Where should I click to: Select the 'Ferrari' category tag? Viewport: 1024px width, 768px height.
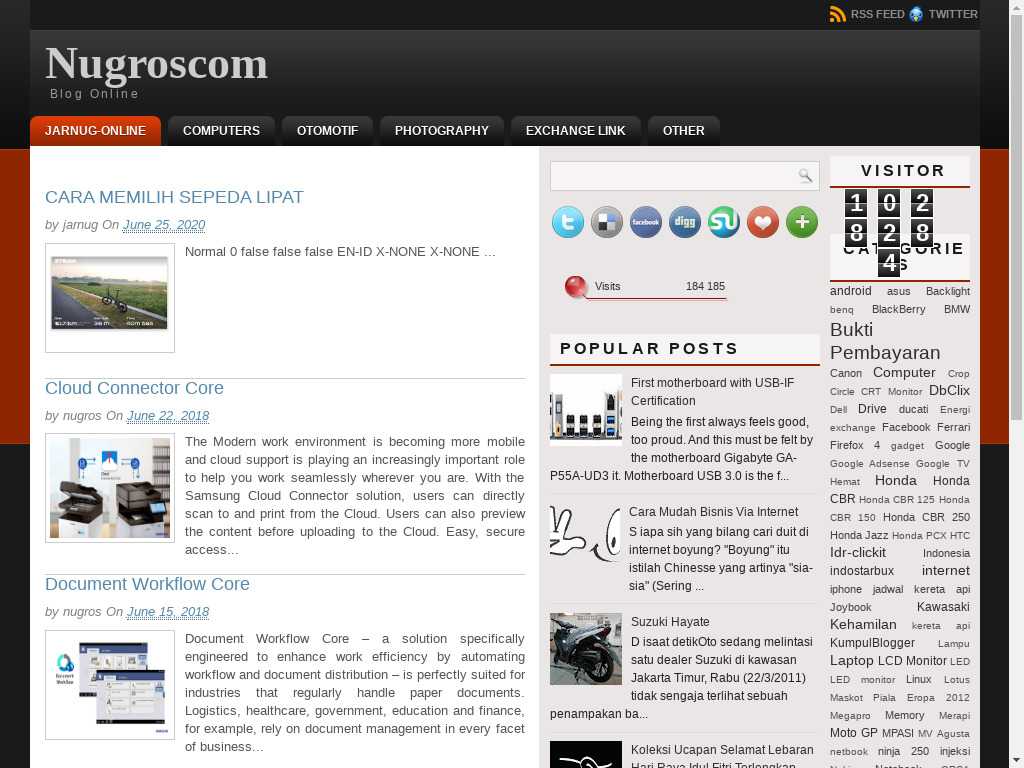coord(953,427)
